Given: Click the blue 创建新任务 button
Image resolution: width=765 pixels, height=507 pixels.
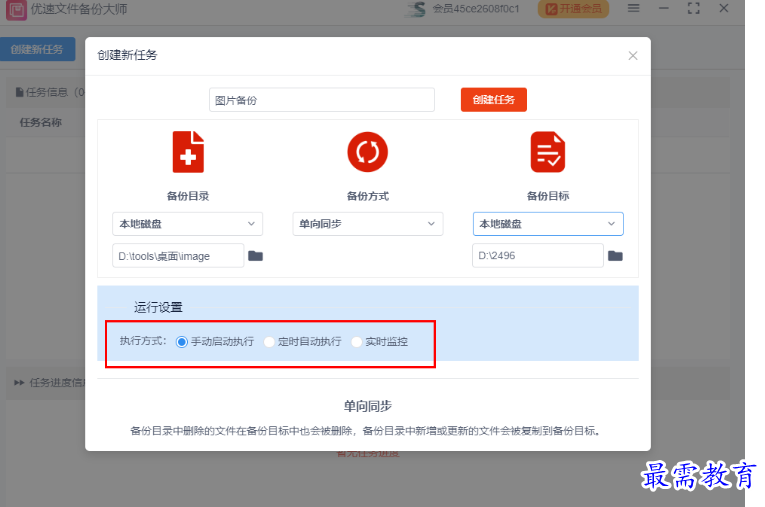Looking at the screenshot, I should [37, 50].
